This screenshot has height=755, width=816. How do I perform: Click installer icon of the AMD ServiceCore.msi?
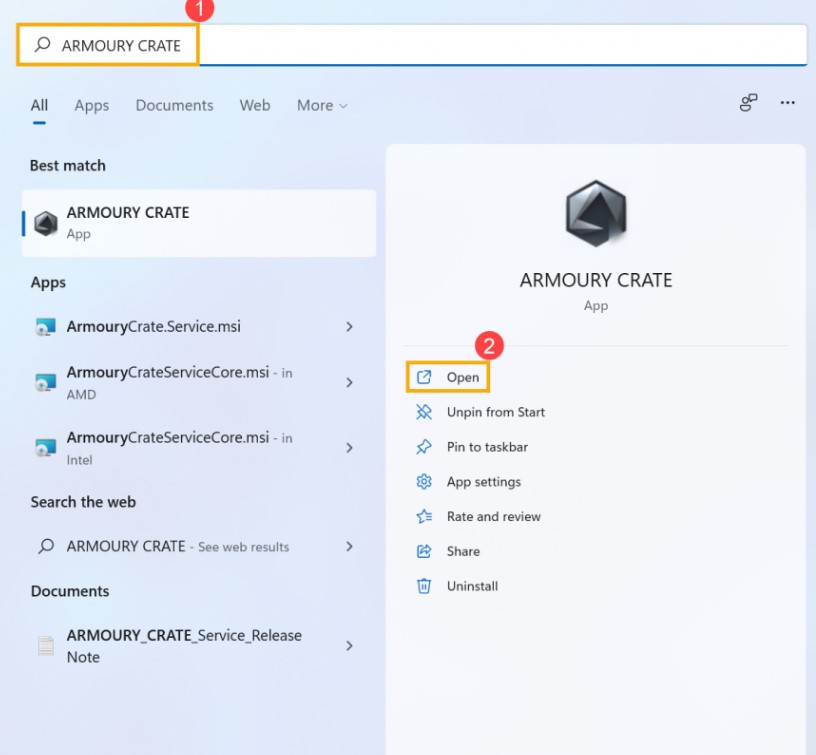[45, 382]
